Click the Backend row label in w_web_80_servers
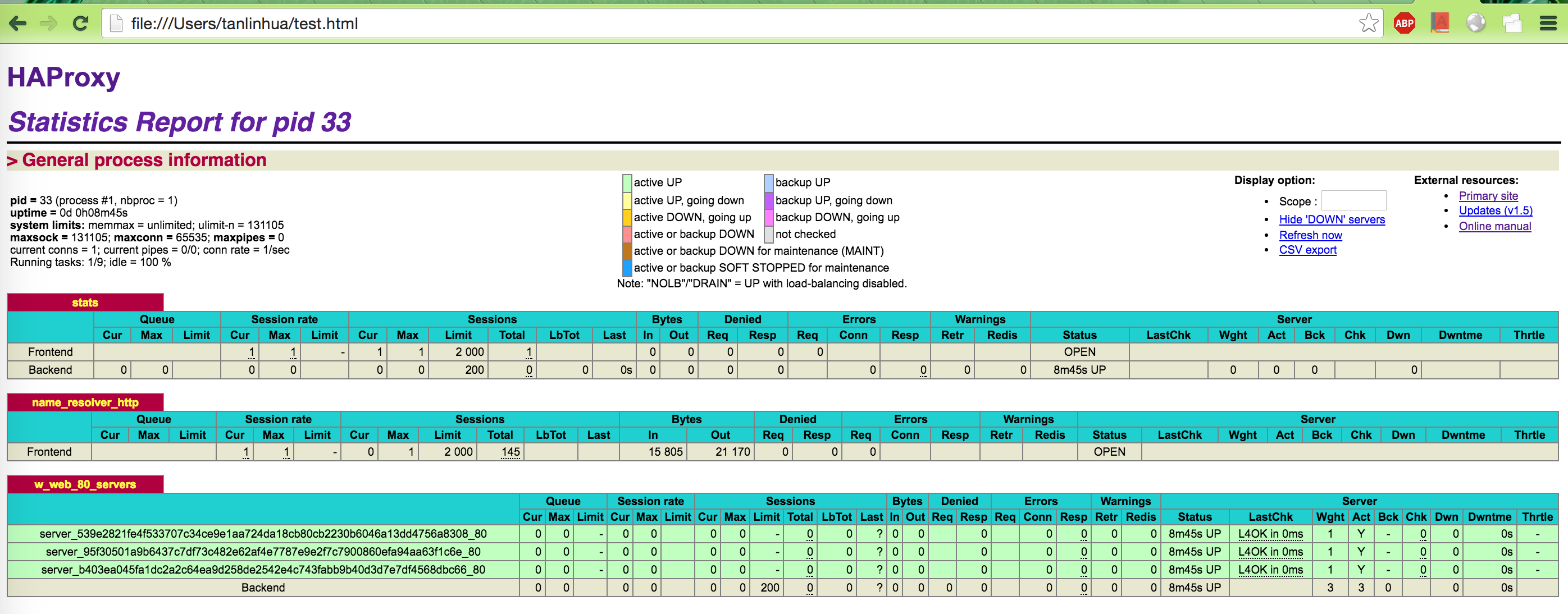Viewport: 1568px width, 614px height. 263,588
